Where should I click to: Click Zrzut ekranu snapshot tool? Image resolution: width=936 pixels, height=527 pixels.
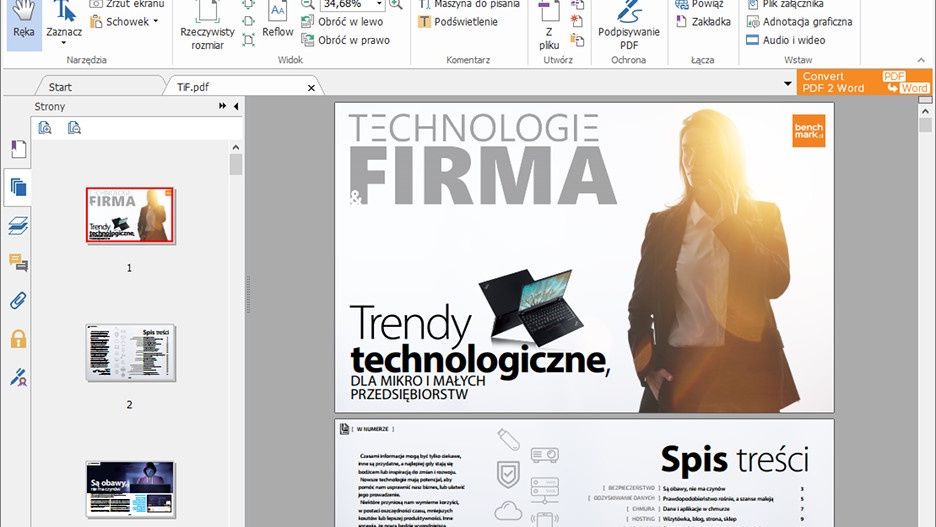(127, 4)
